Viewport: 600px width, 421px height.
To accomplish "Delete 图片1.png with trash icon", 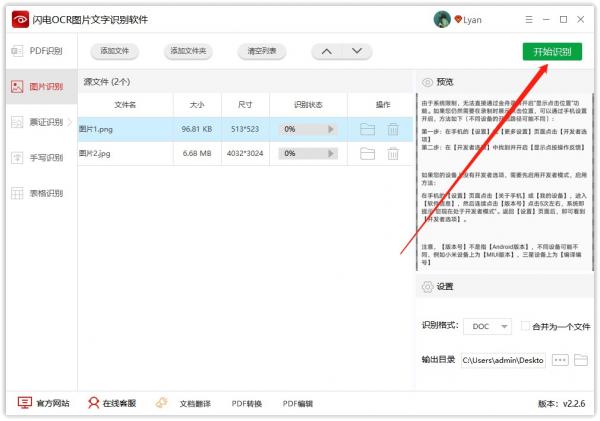I will point(393,129).
